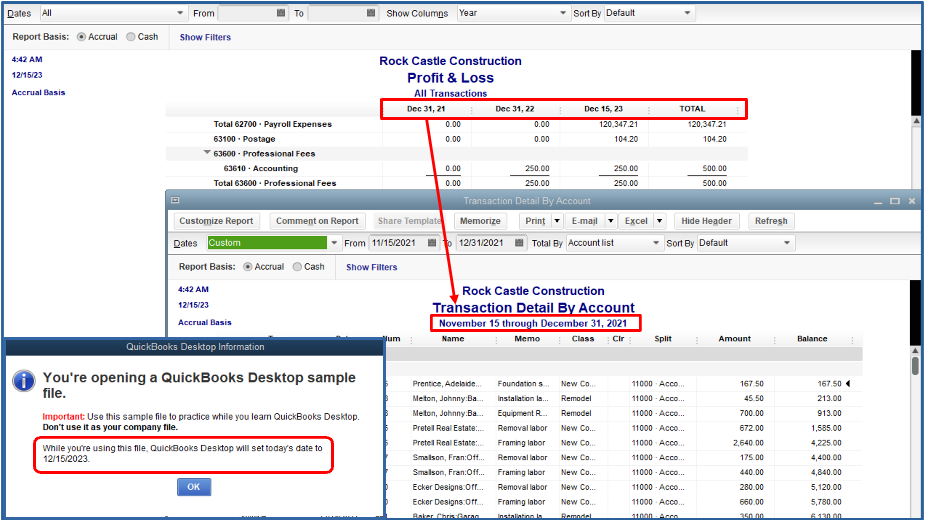Click the Memorize button

480,221
